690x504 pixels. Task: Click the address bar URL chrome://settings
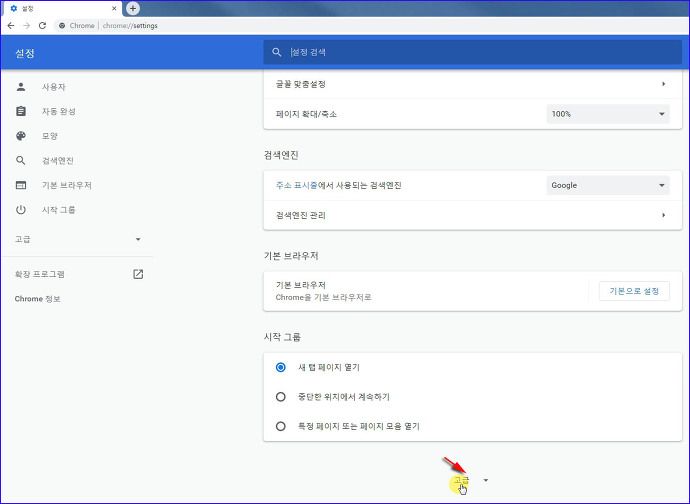(x=130, y=26)
